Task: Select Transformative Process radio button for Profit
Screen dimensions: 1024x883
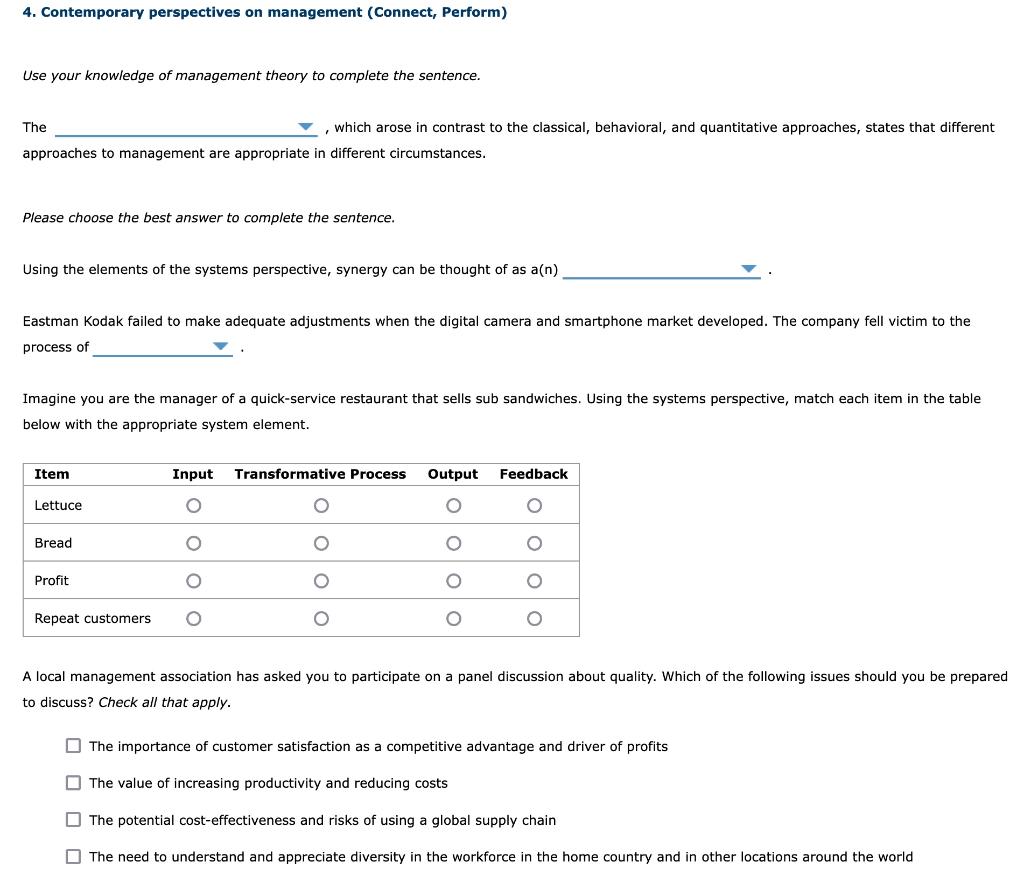Action: (321, 580)
